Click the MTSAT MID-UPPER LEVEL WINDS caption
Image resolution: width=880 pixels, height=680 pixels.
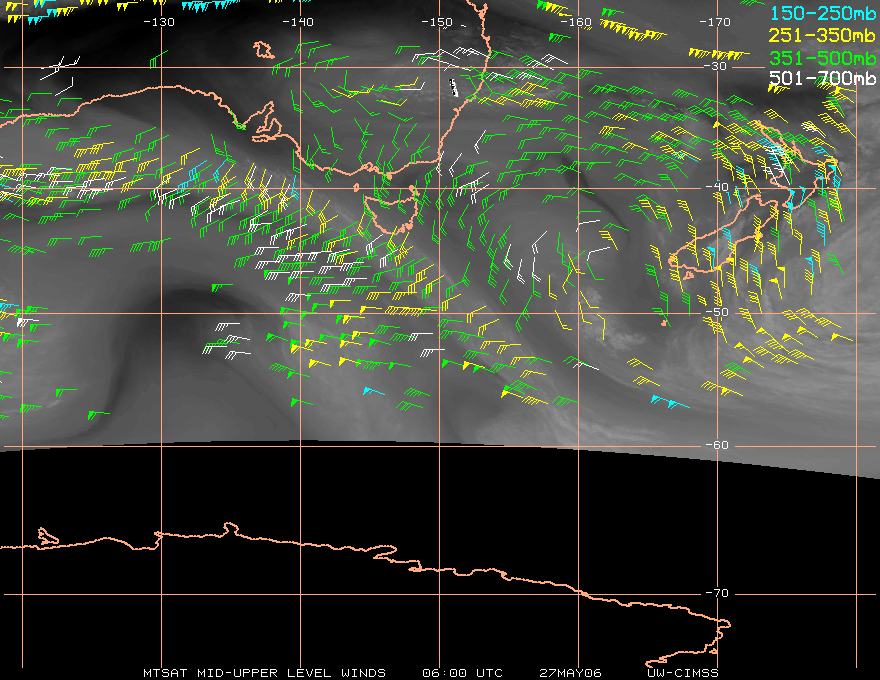click(264, 673)
